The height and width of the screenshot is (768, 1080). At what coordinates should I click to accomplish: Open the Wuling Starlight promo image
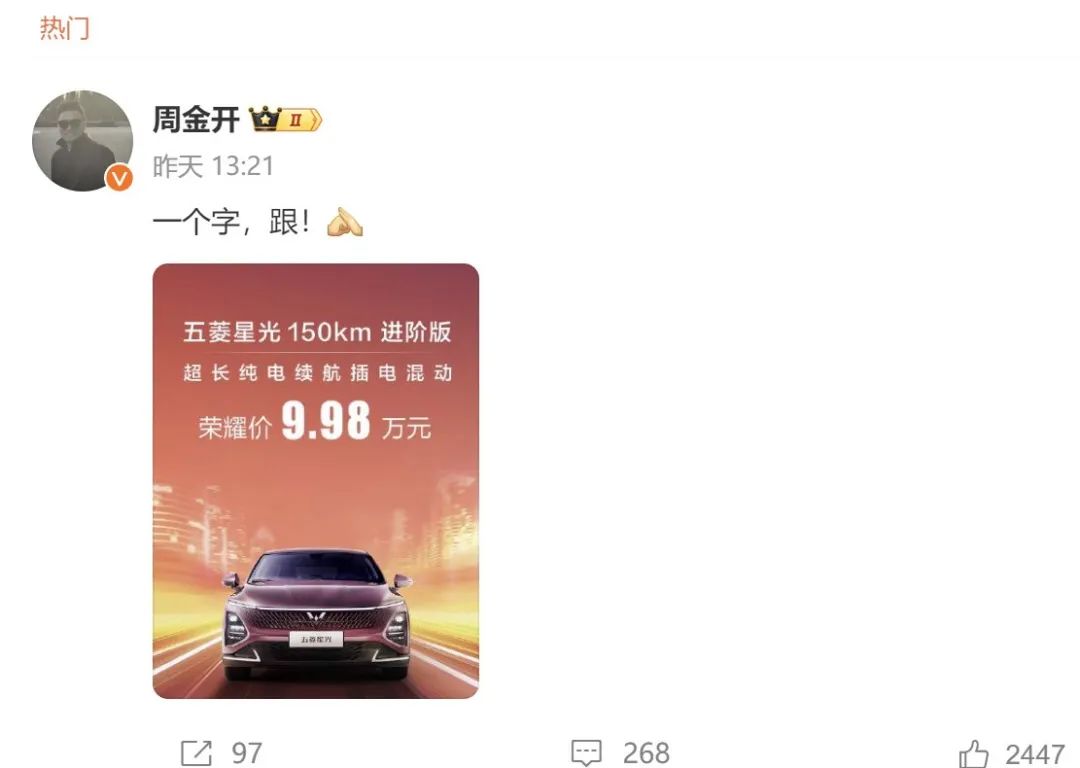(315, 481)
